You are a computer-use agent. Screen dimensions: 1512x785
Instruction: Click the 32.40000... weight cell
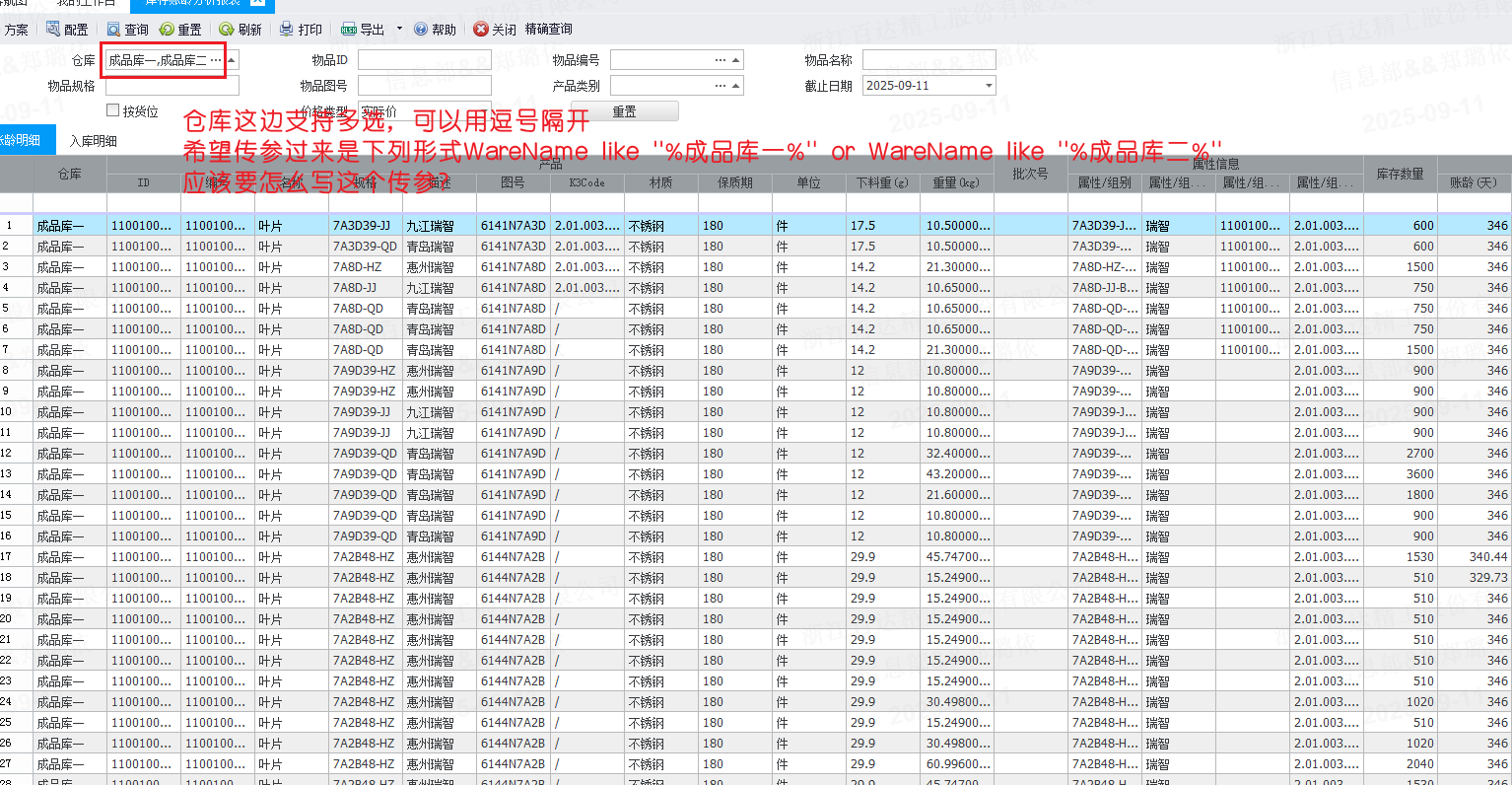(956, 454)
